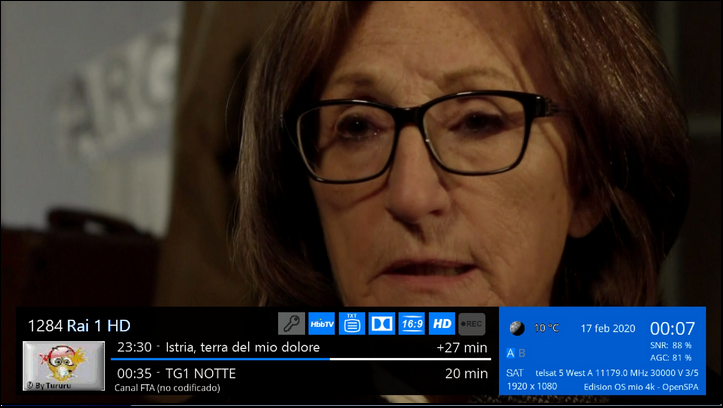The image size is (723, 408).
Task: Click the HbbTV indicator icon
Action: coord(322,324)
